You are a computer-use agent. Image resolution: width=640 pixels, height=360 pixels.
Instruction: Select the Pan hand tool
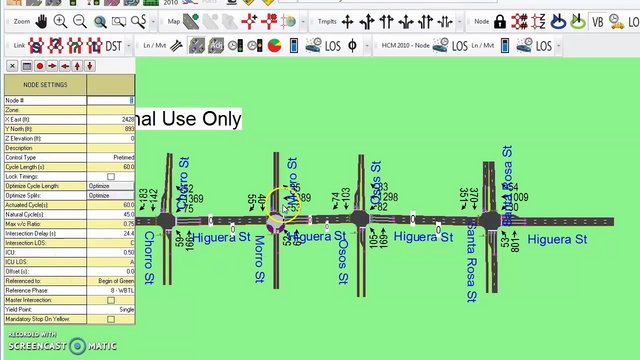point(41,21)
